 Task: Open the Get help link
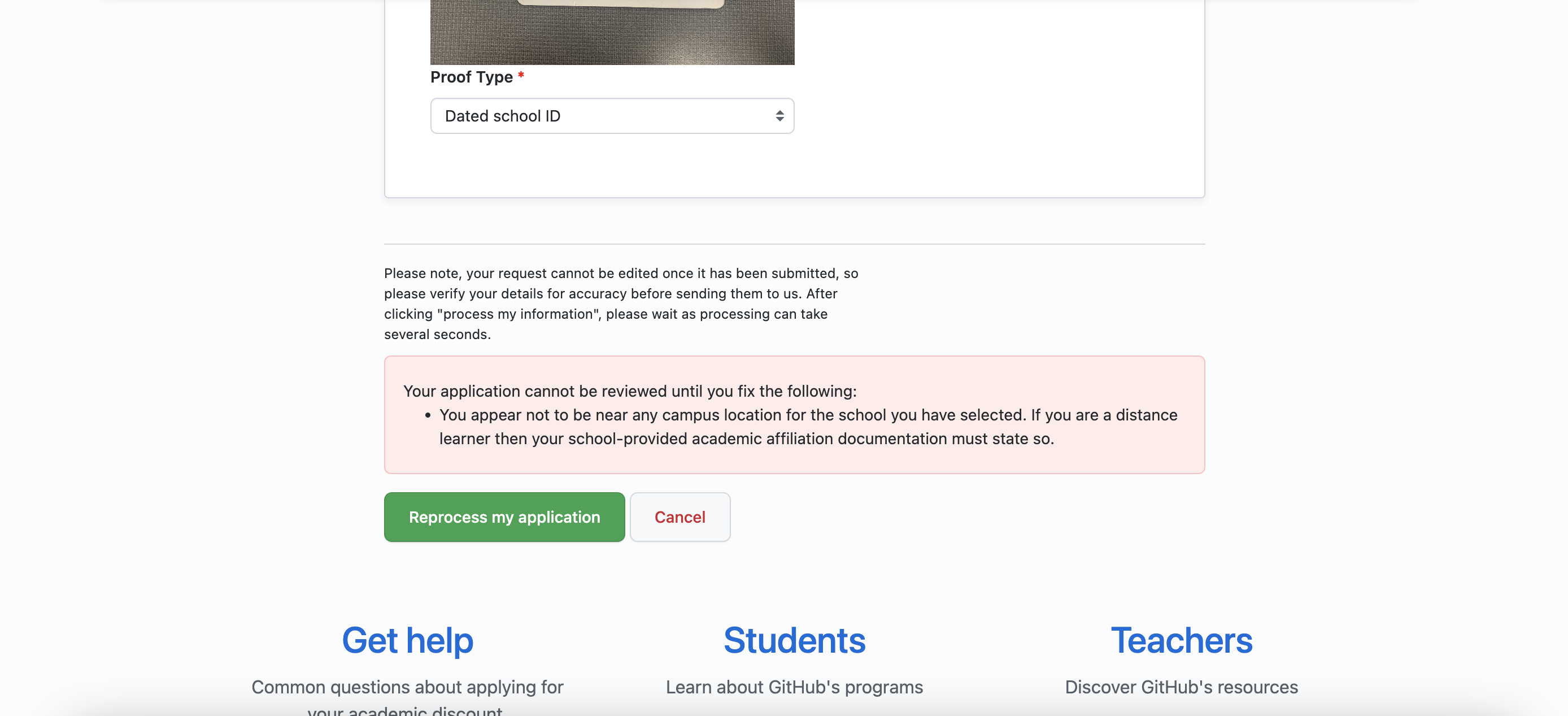(407, 640)
